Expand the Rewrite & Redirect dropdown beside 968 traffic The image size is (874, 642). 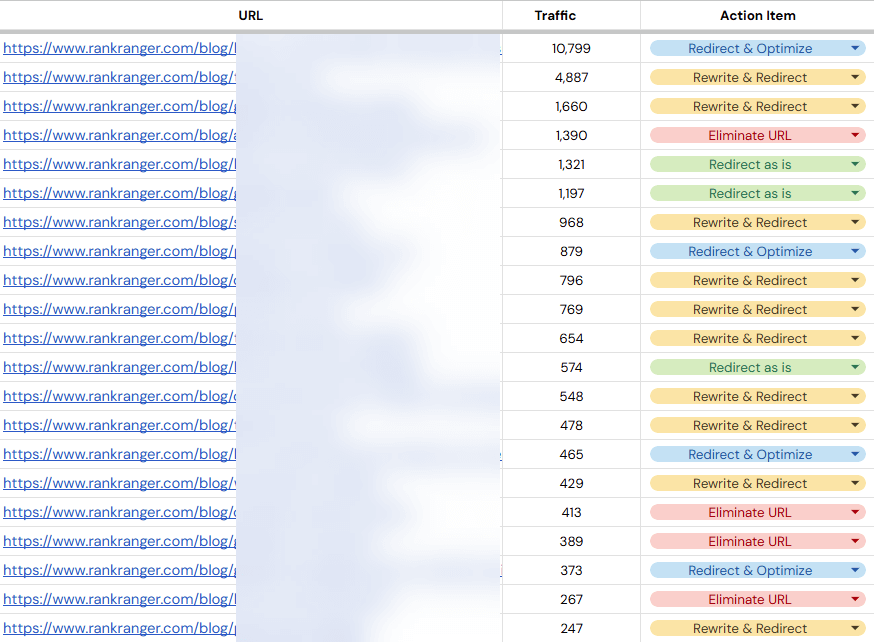(x=853, y=222)
